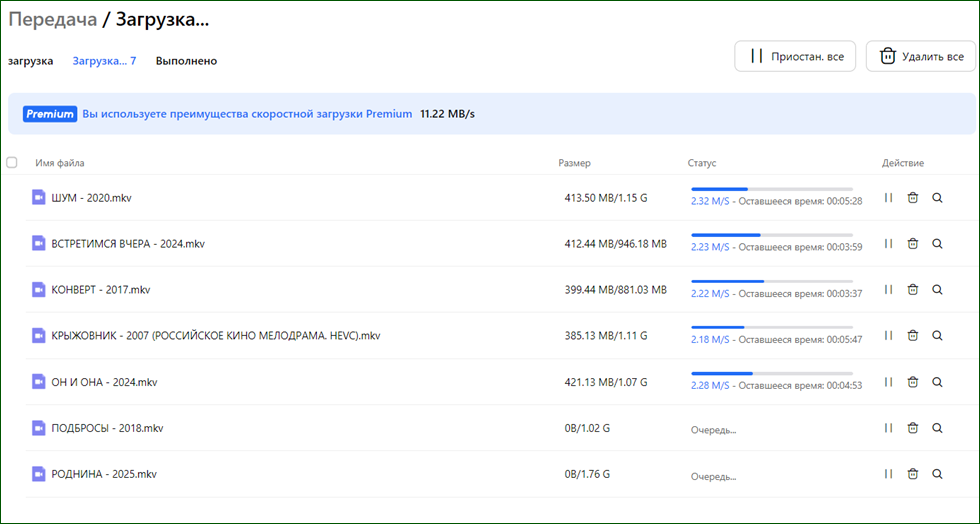The height and width of the screenshot is (524, 980).
Task: Delete the ВСТРЕТИМСЯ ВЧЕРА - 2024.mkv task
Action: click(x=912, y=244)
